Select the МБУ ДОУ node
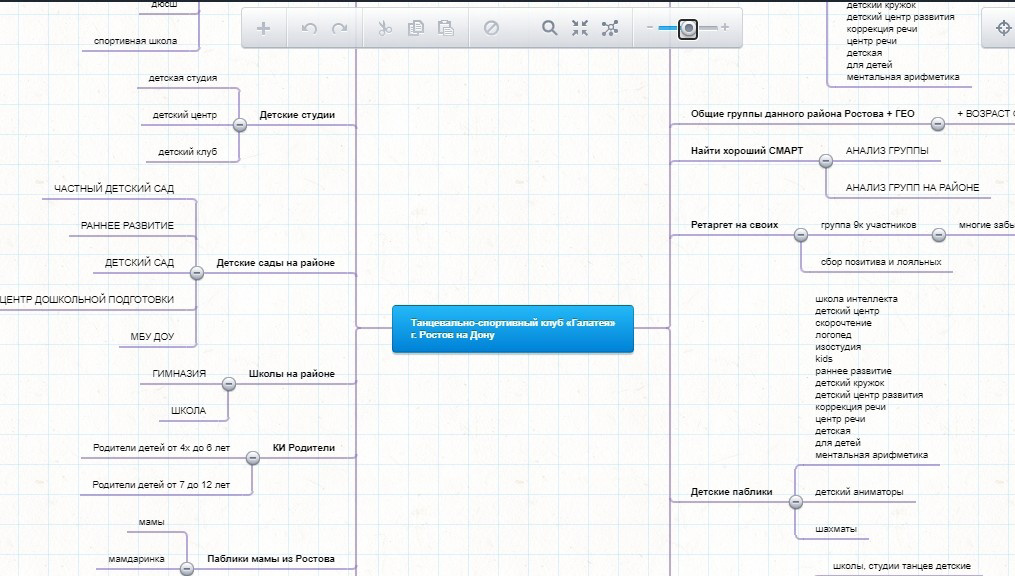 (x=152, y=336)
